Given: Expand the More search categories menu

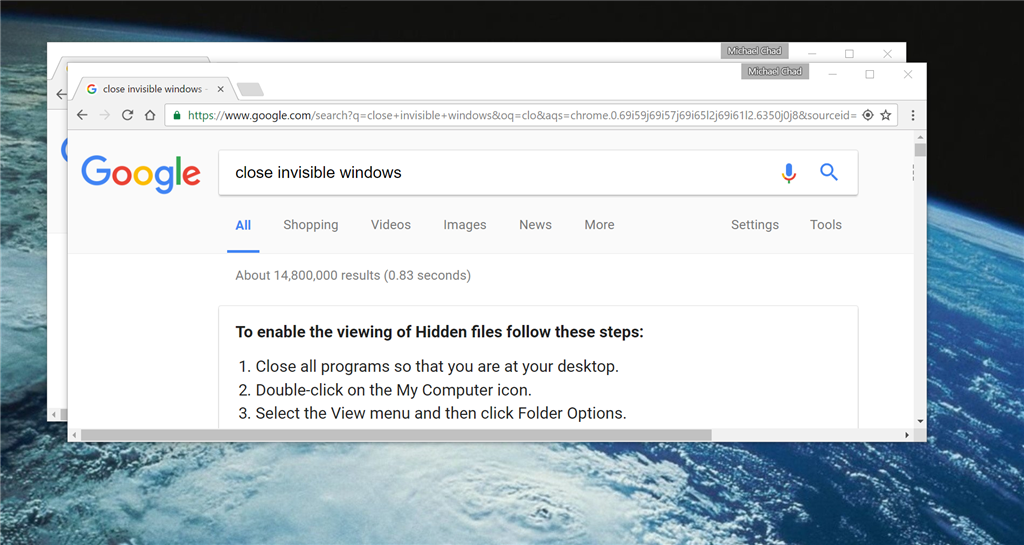Looking at the screenshot, I should pyautogui.click(x=599, y=225).
